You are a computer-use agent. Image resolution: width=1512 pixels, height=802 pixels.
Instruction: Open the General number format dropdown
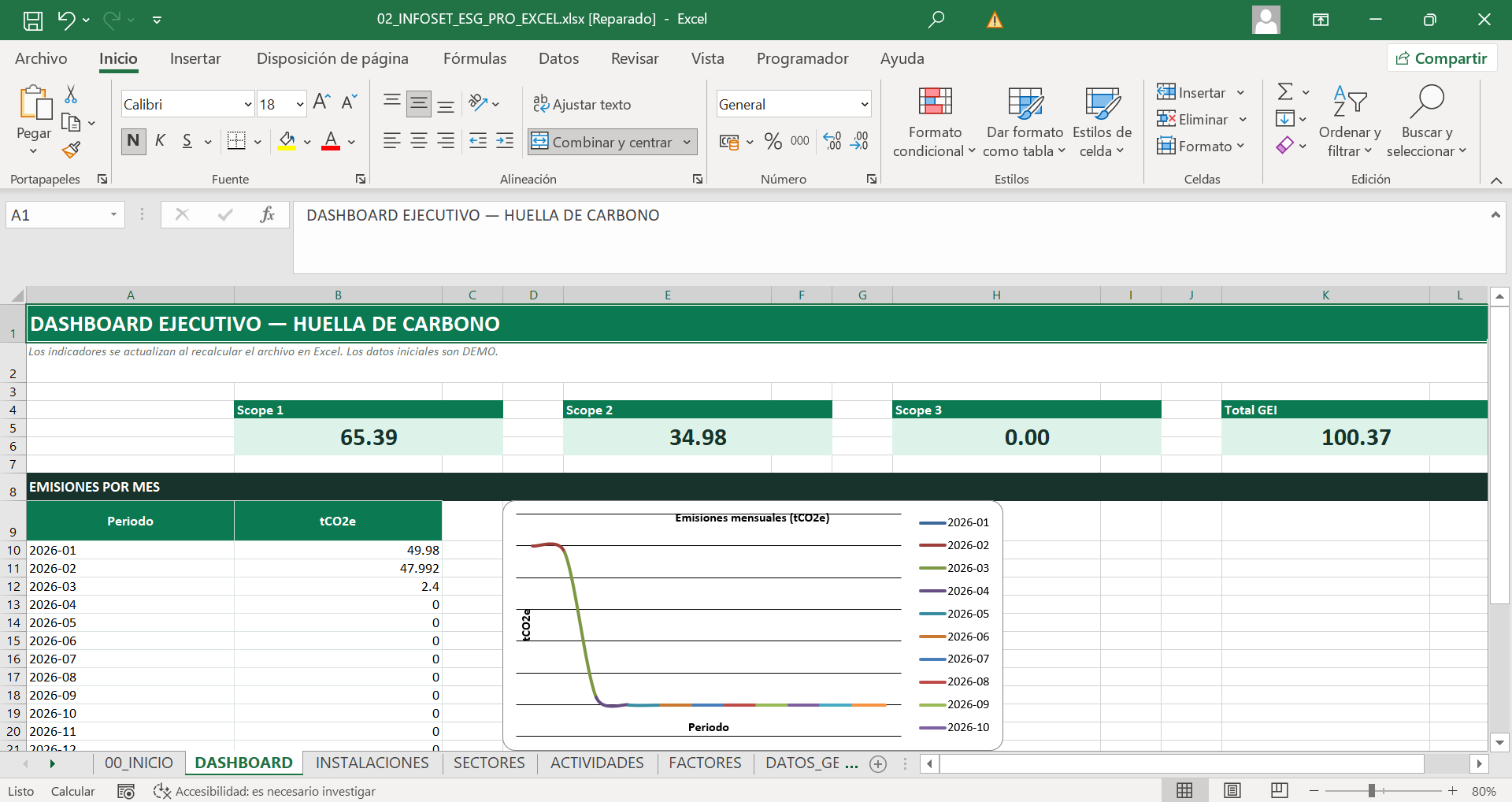point(864,104)
